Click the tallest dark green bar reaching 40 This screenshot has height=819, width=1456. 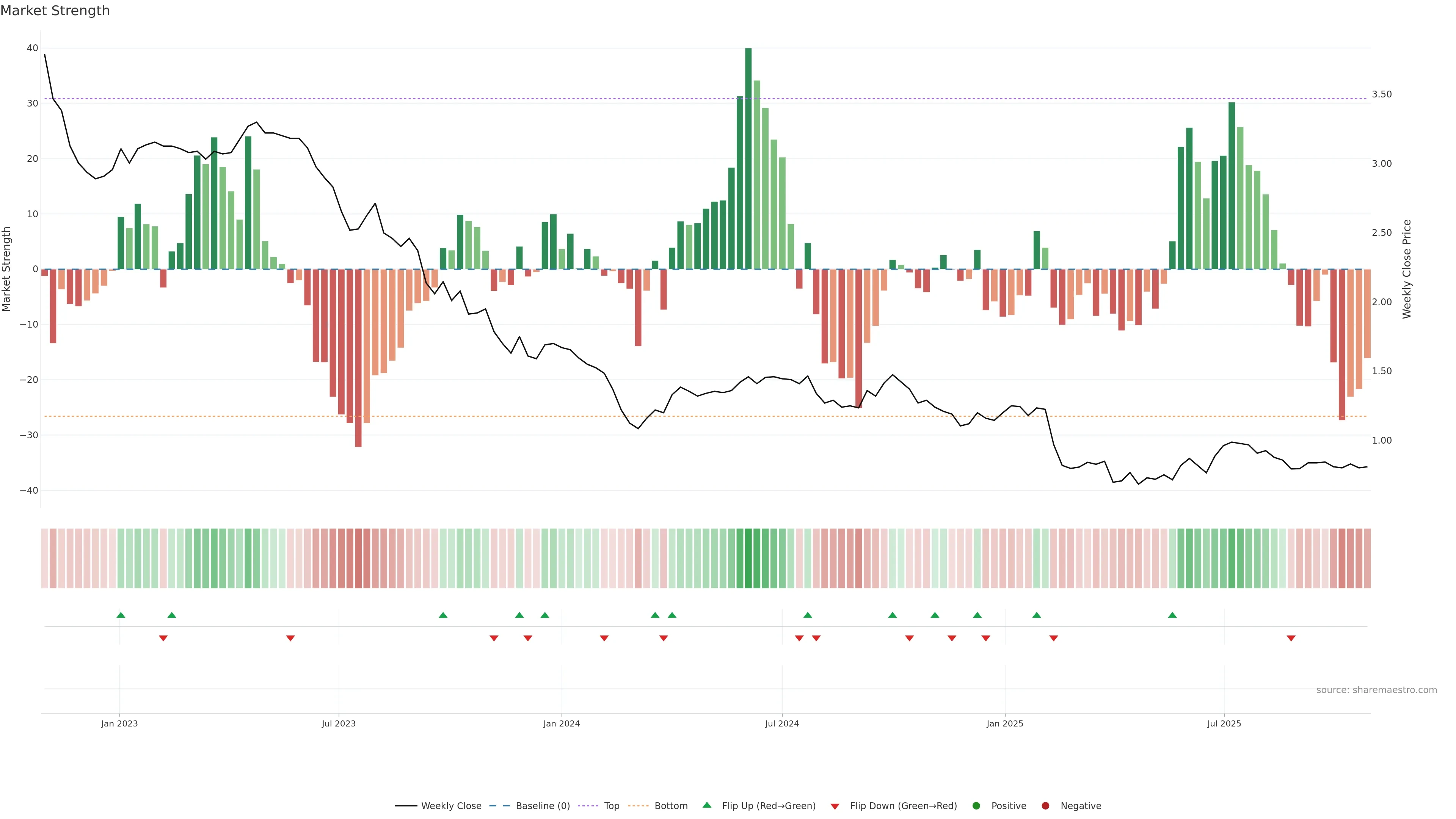point(748,158)
